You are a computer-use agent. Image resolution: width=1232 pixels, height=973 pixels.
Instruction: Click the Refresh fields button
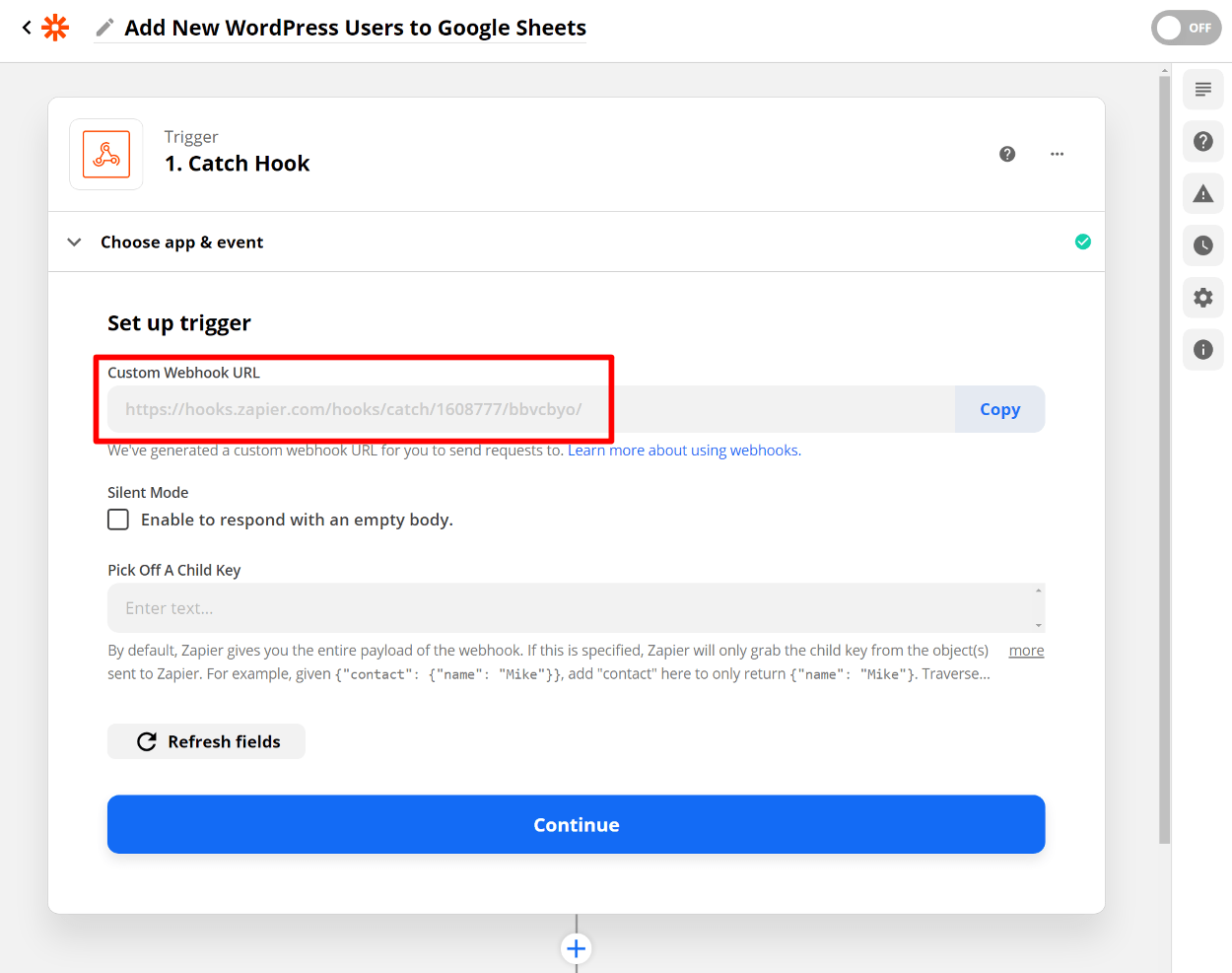206,741
